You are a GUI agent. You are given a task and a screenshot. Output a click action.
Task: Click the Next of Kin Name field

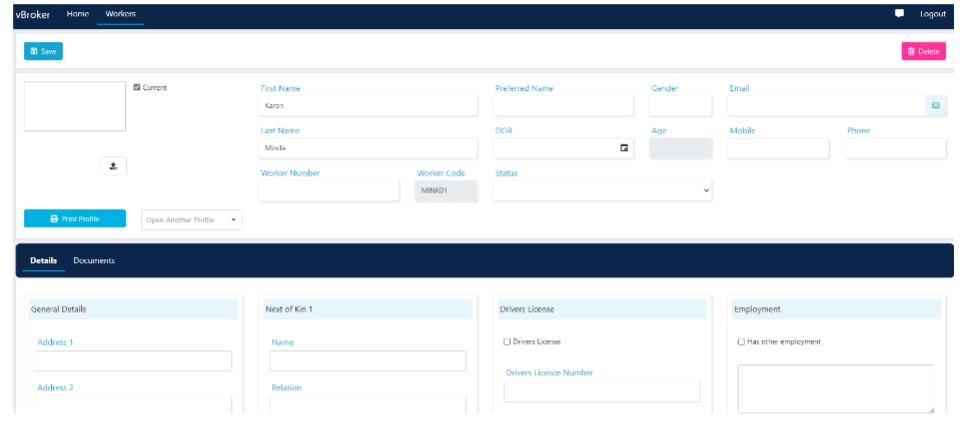(x=368, y=361)
